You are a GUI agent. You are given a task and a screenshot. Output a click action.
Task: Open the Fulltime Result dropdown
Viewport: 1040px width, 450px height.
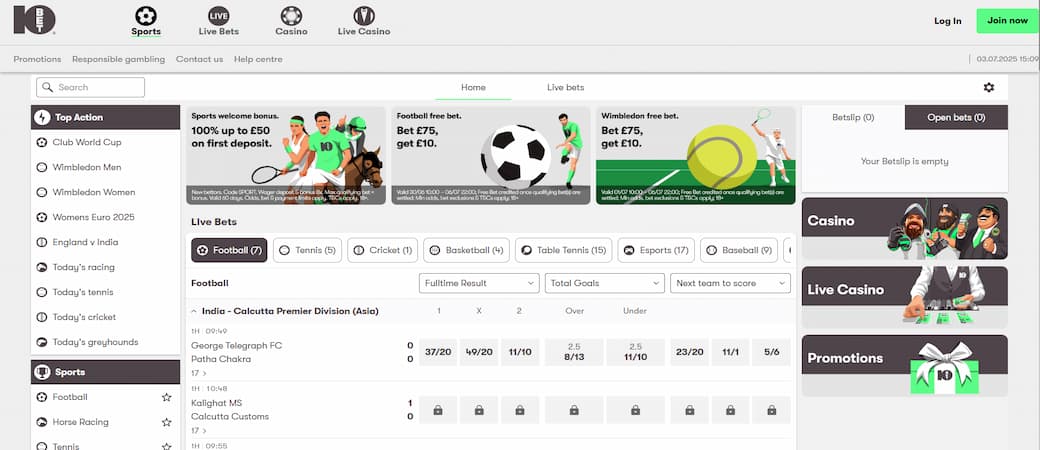point(479,283)
